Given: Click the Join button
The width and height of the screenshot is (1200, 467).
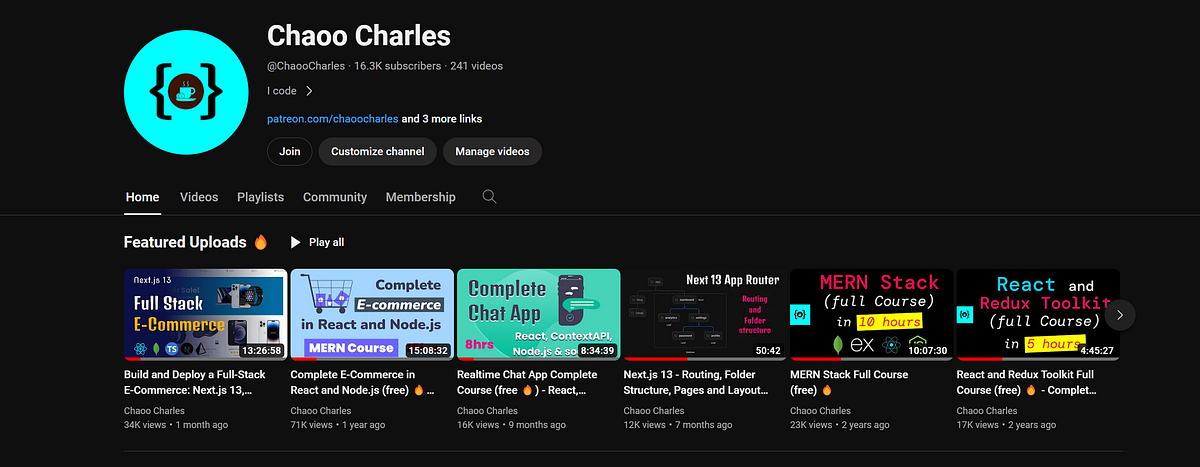Looking at the screenshot, I should (x=290, y=152).
